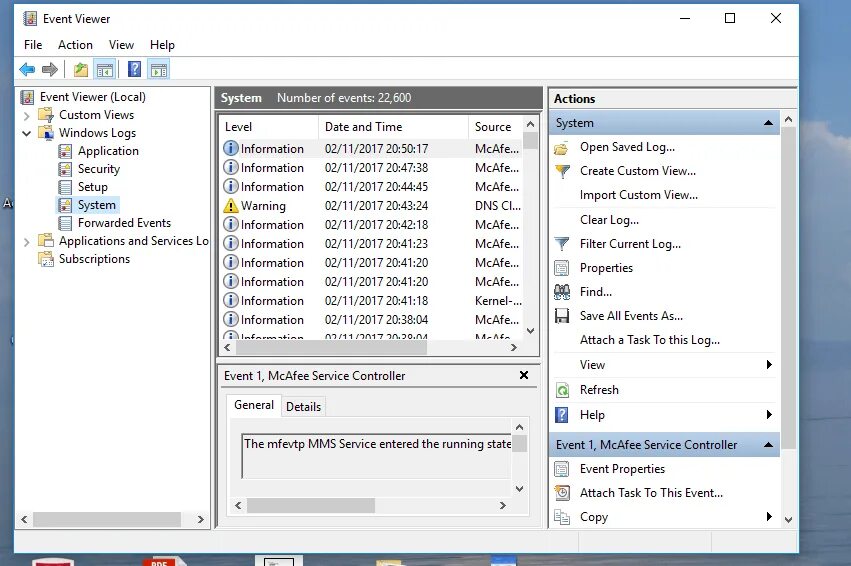The image size is (851, 566).
Task: Open Event Properties action
Action: pos(622,469)
